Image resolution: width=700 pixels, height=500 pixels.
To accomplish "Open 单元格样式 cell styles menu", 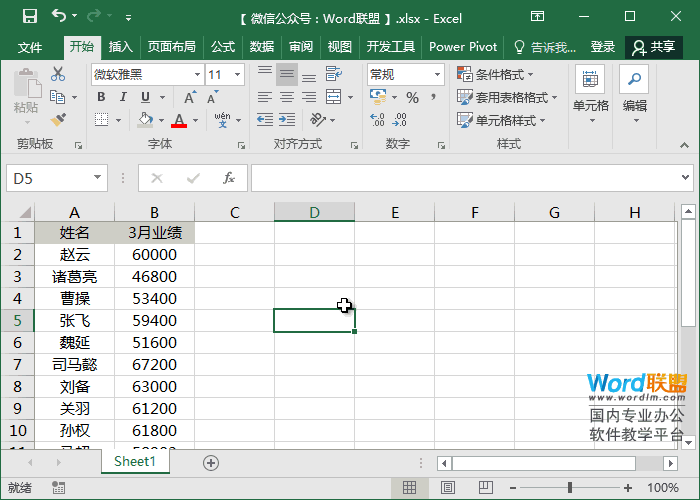I will click(501, 120).
